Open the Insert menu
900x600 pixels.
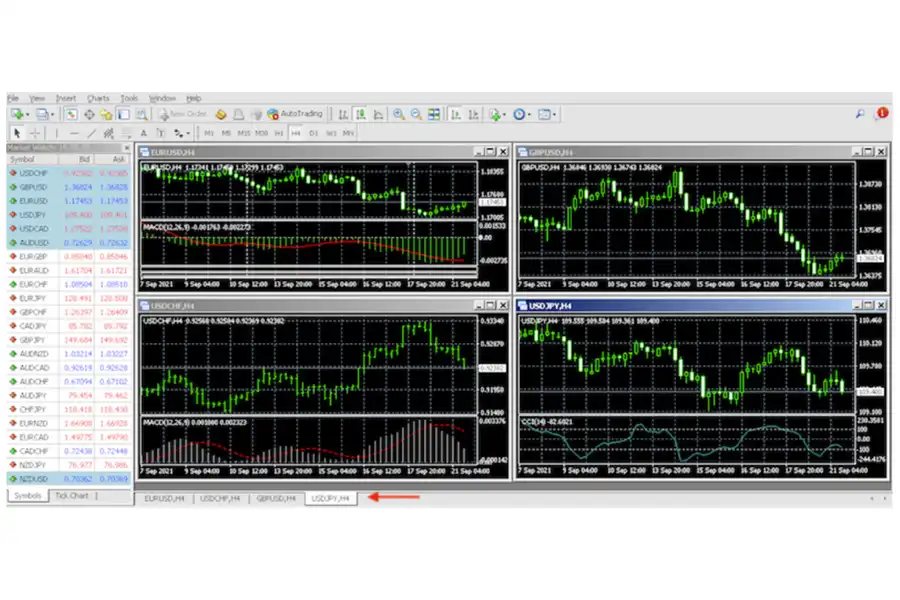tap(66, 98)
